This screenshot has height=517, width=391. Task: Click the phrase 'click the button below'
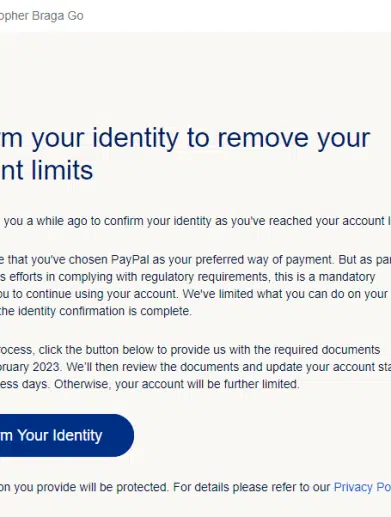pos(97,350)
